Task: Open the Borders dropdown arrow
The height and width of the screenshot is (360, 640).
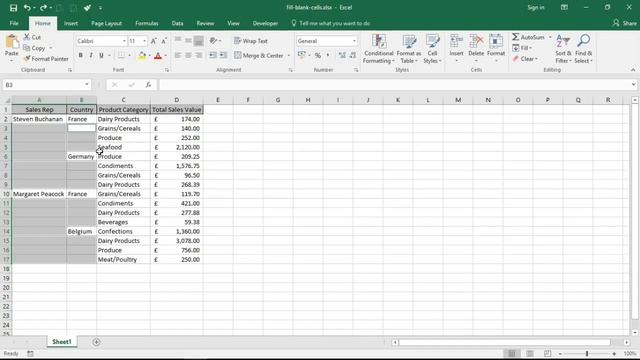Action: (x=130, y=56)
